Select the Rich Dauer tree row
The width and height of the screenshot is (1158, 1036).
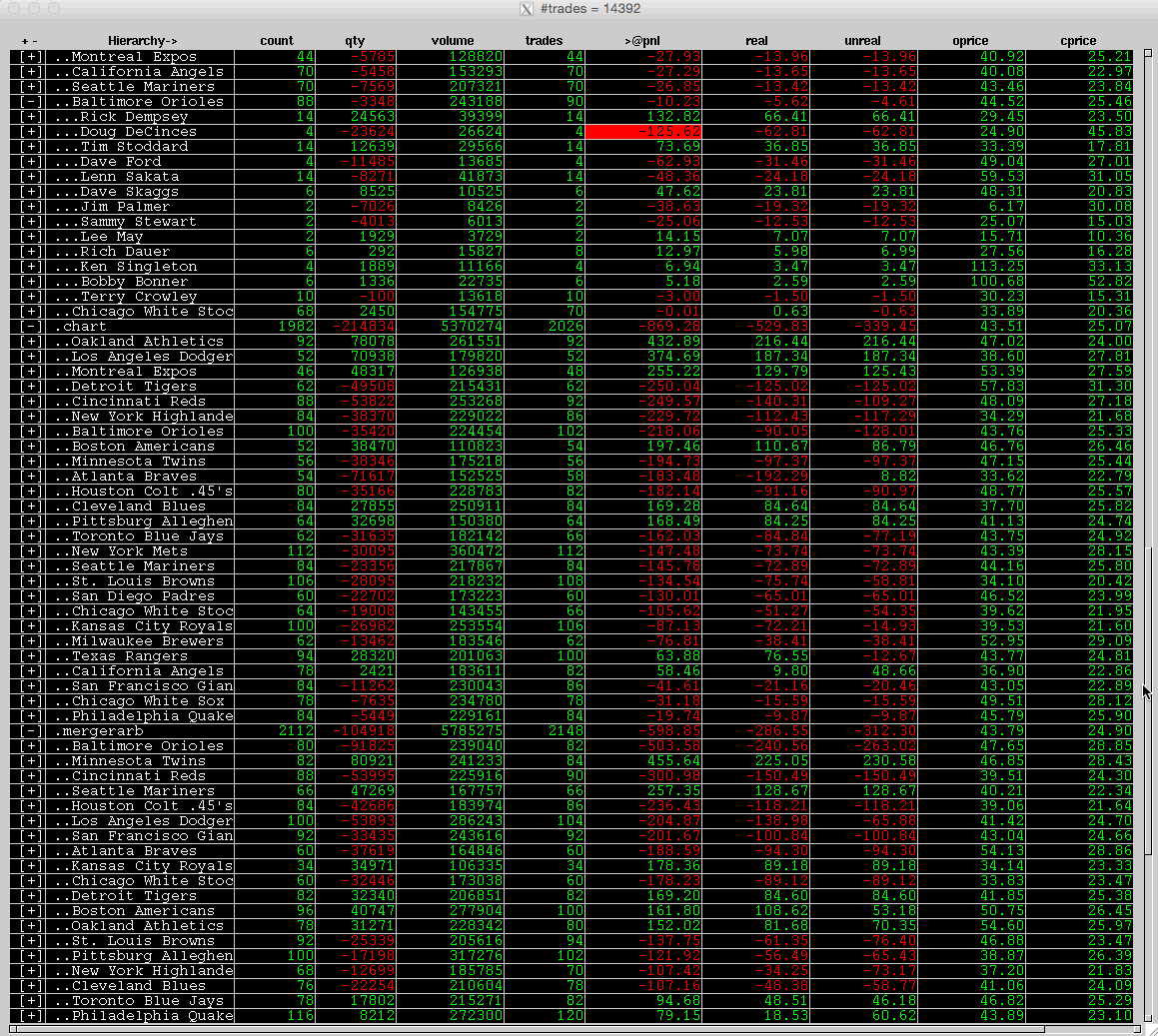pyautogui.click(x=140, y=252)
